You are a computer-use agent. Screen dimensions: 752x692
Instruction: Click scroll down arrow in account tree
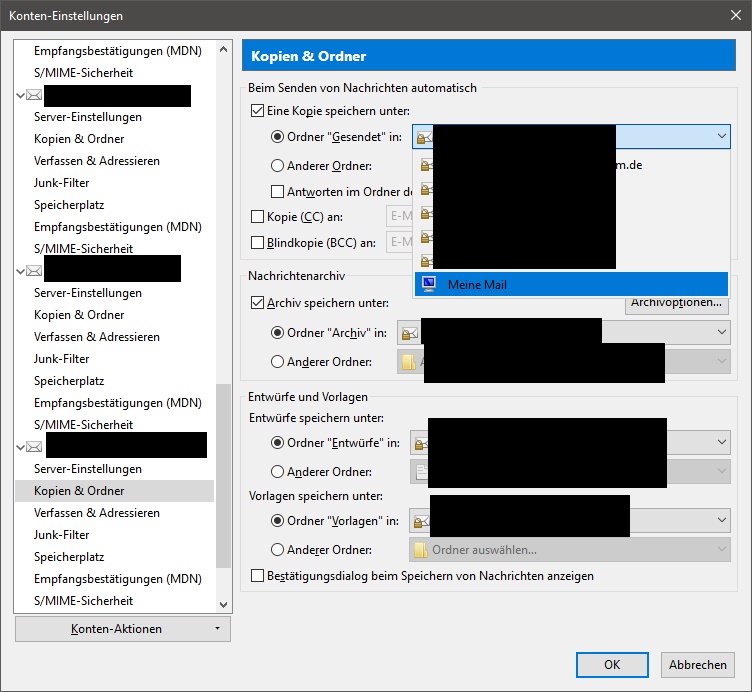223,604
